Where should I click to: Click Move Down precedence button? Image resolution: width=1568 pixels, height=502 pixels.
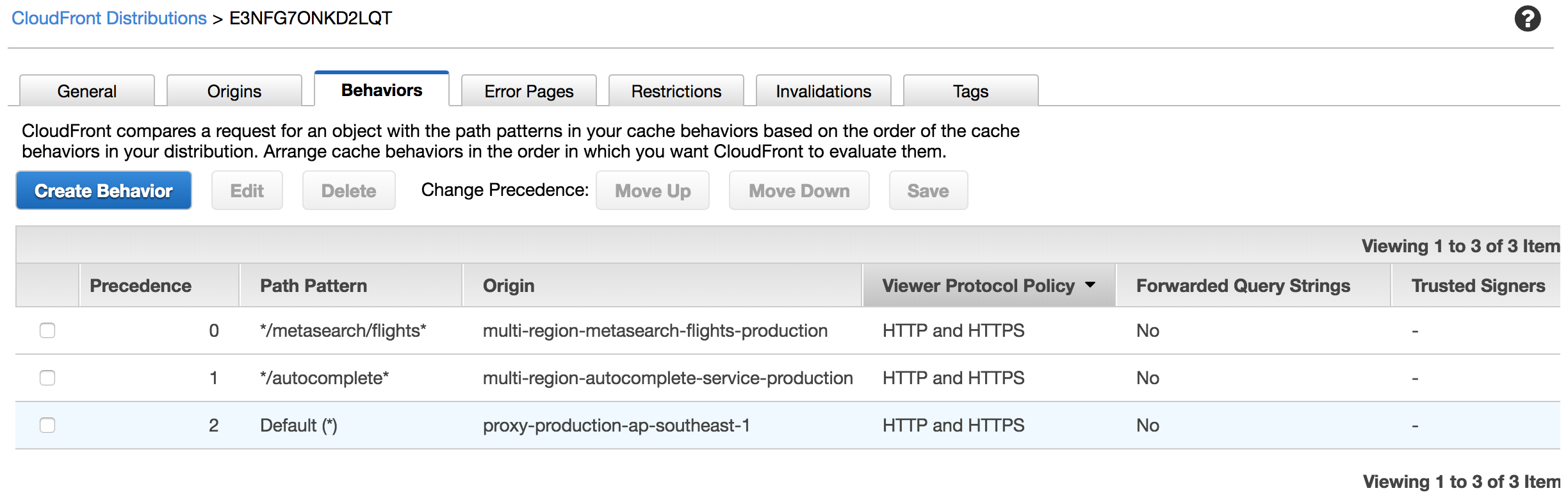click(x=799, y=190)
